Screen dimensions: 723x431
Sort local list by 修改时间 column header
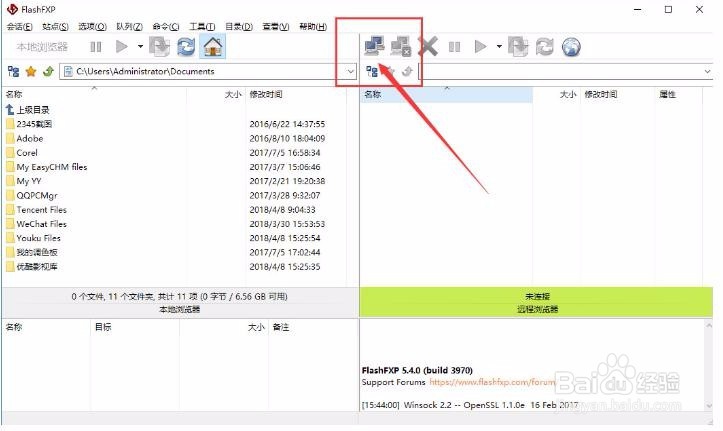[x=296, y=94]
